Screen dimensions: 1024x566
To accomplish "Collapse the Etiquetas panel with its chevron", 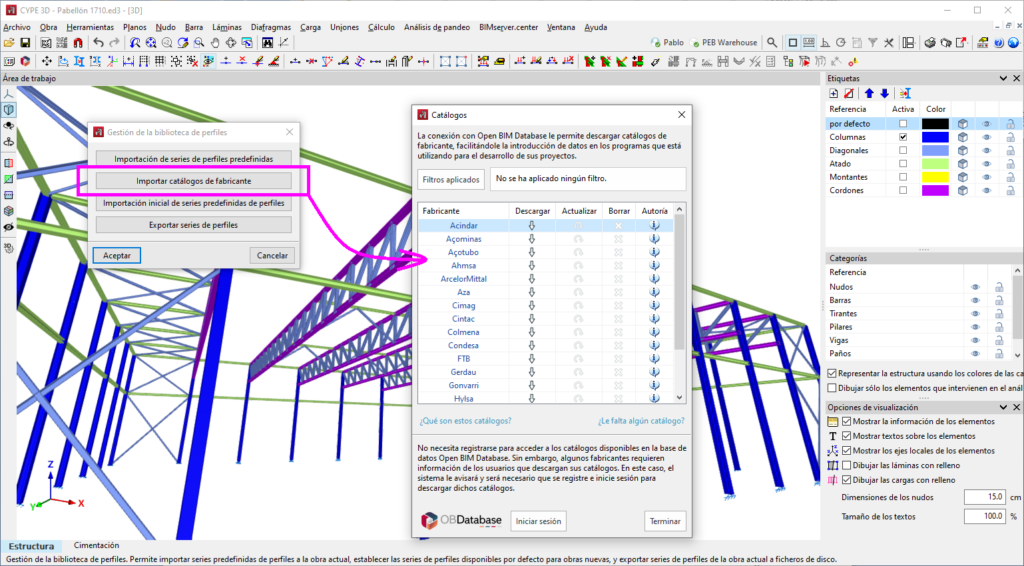I will pyautogui.click(x=1003, y=78).
